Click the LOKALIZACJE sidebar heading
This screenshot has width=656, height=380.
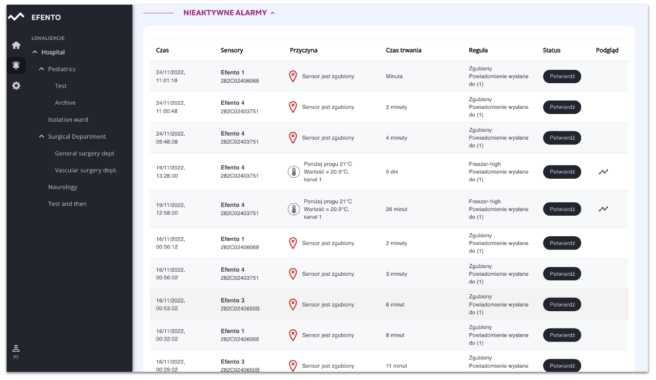pos(48,38)
